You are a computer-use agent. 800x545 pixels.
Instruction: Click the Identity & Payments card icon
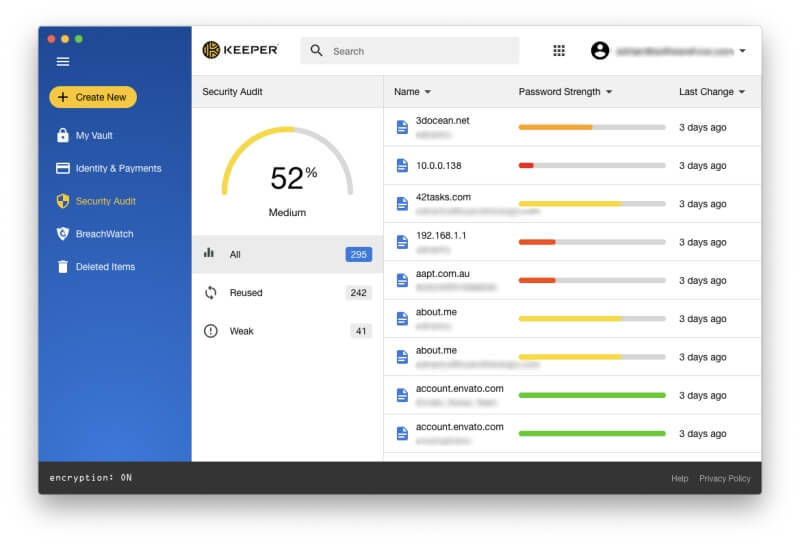62,168
